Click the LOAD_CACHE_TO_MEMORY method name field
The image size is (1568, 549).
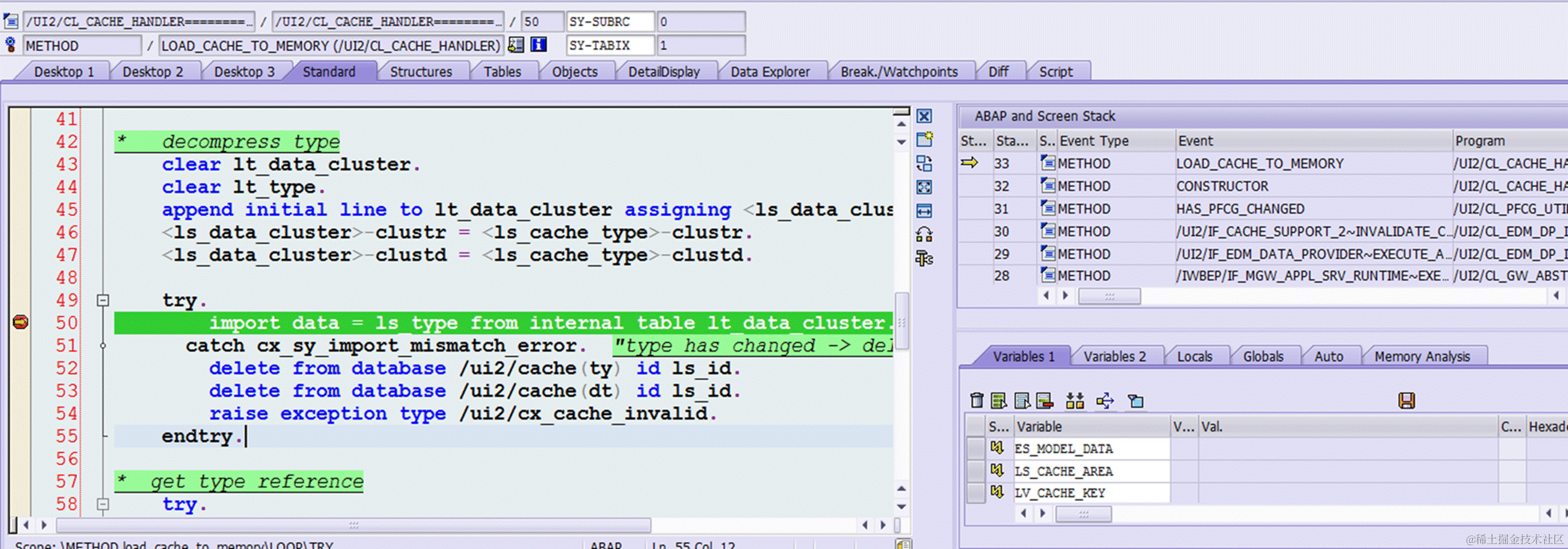tap(332, 46)
